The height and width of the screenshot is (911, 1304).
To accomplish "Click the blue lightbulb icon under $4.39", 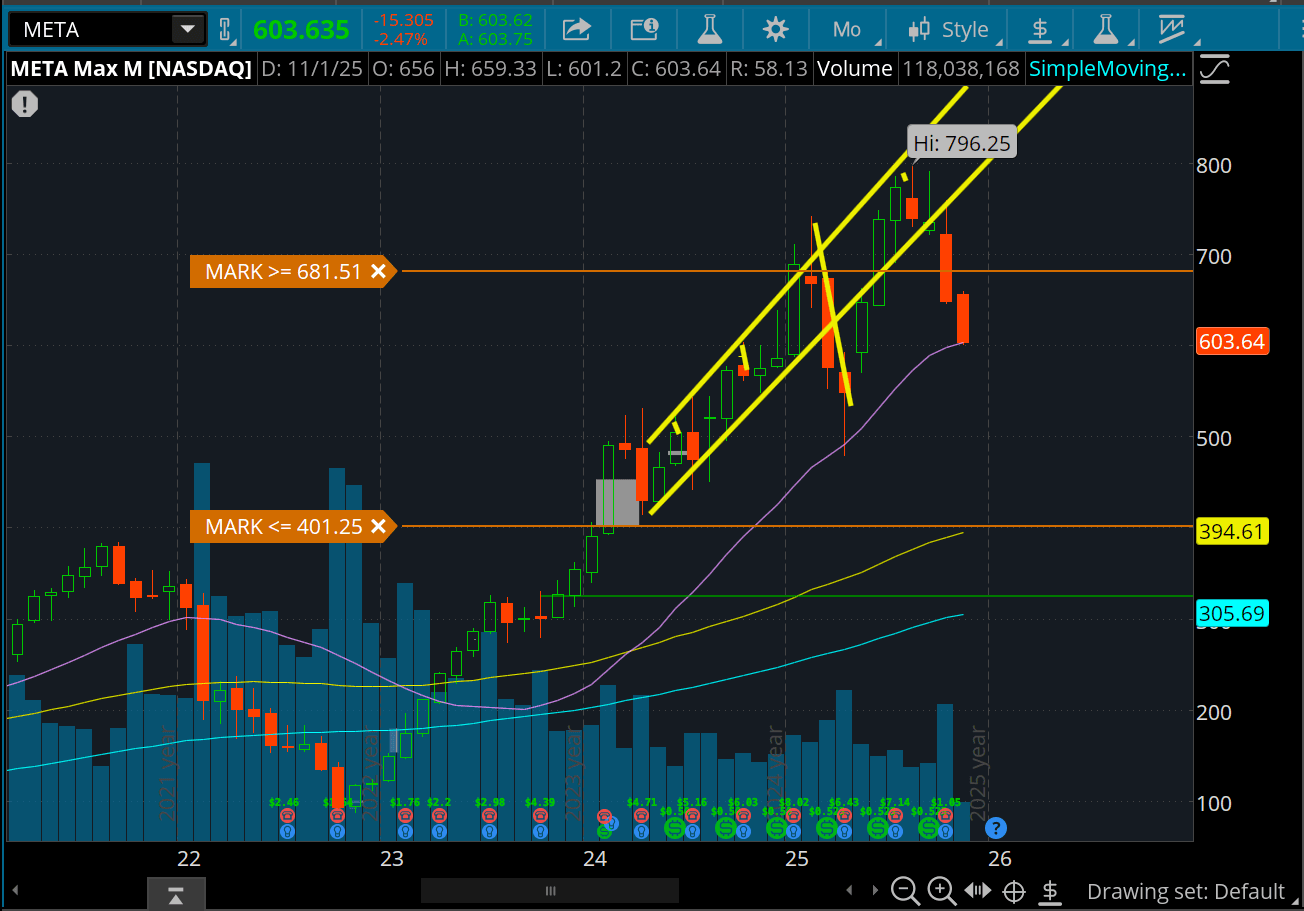I will click(x=540, y=831).
